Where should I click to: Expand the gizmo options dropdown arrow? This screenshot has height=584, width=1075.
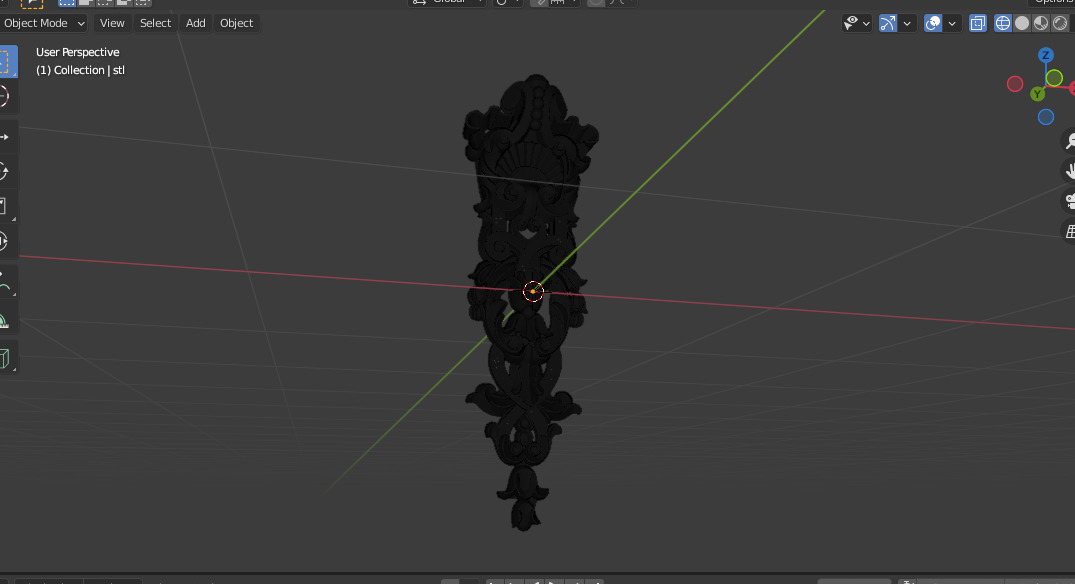point(907,23)
